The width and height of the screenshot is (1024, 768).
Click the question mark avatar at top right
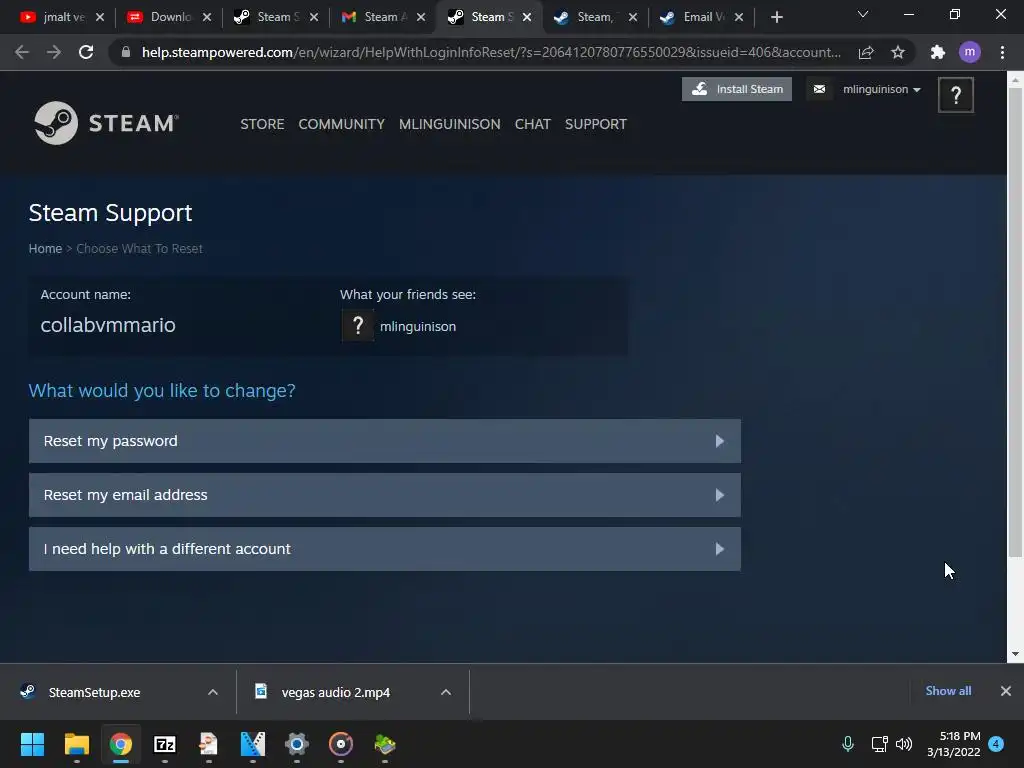[x=955, y=95]
